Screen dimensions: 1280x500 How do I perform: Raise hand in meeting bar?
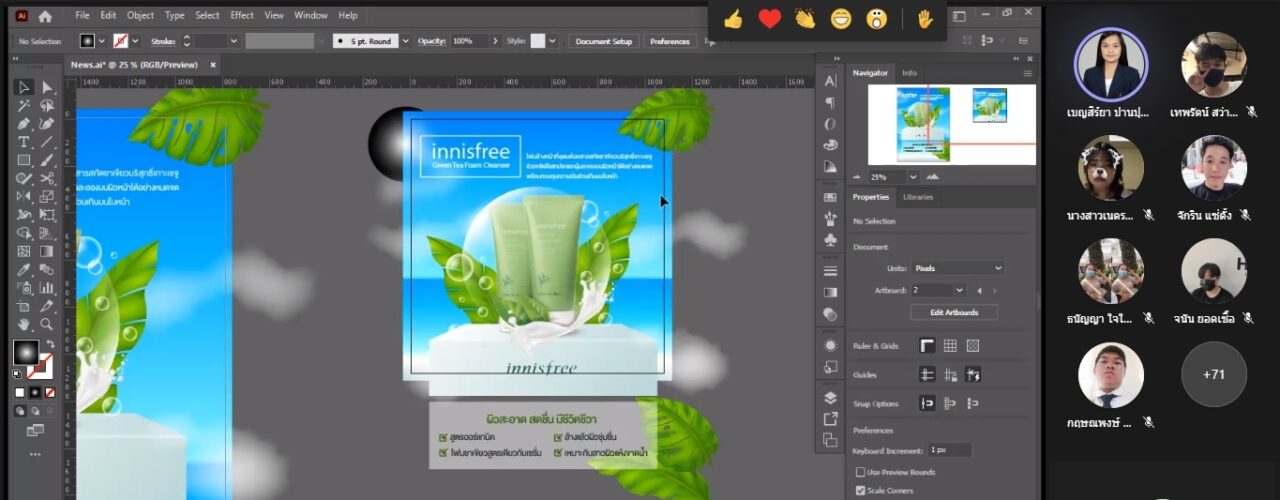tap(925, 19)
